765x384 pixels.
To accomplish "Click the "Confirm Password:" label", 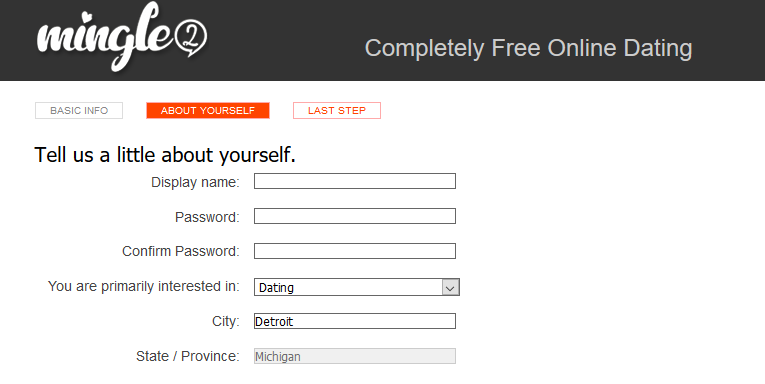I will click(x=181, y=251).
